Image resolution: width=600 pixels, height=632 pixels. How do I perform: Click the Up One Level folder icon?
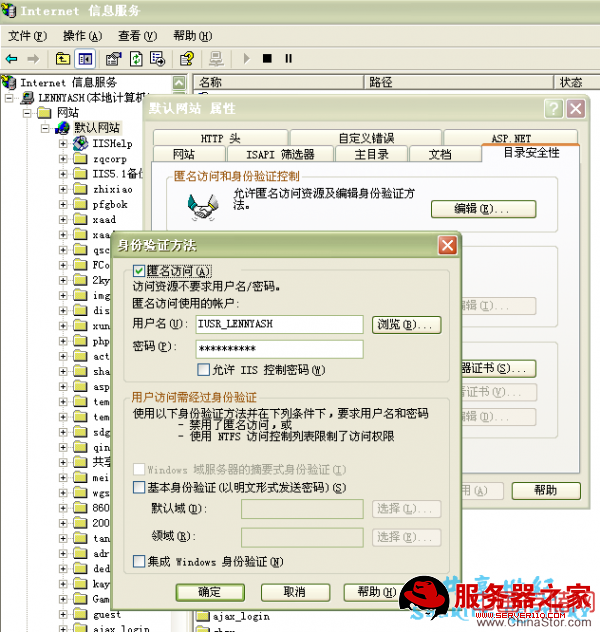64,58
